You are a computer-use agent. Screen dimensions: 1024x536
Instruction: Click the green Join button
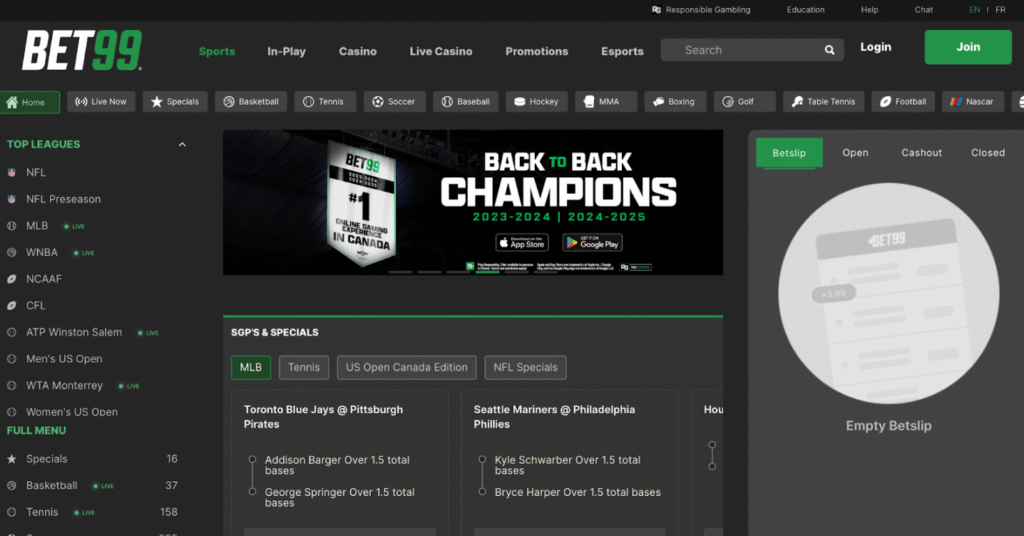point(968,47)
